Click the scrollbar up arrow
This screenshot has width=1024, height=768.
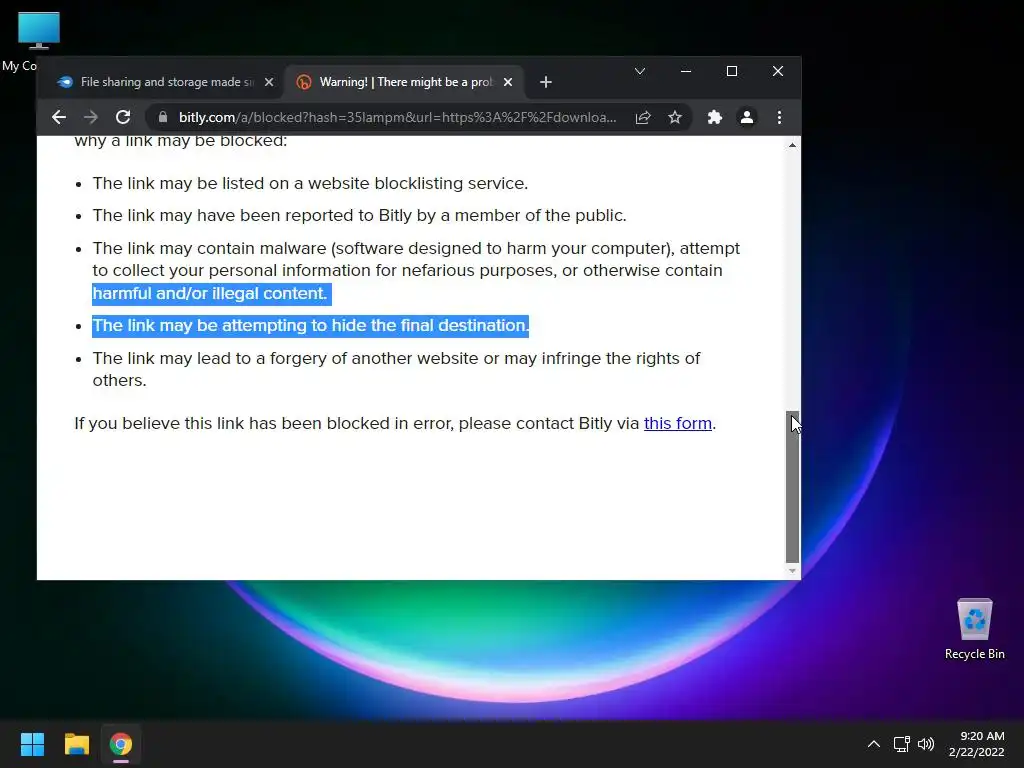pos(792,145)
